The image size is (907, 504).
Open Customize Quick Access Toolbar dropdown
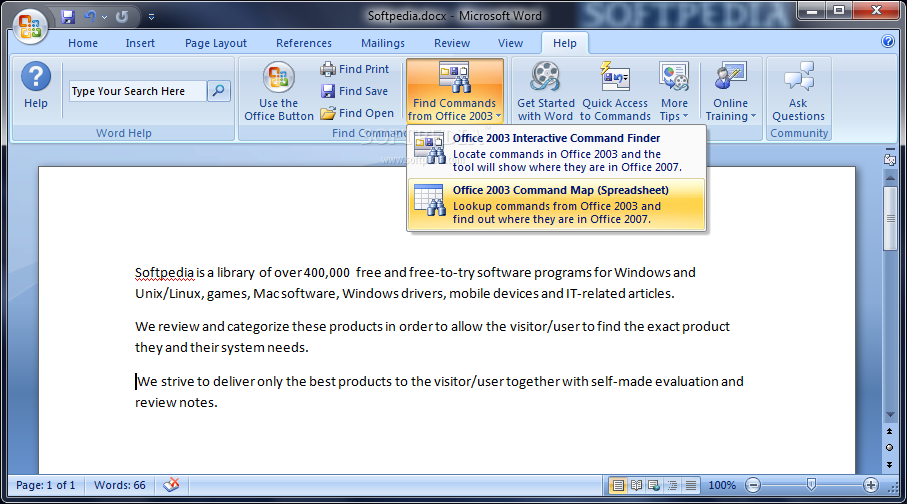[152, 17]
